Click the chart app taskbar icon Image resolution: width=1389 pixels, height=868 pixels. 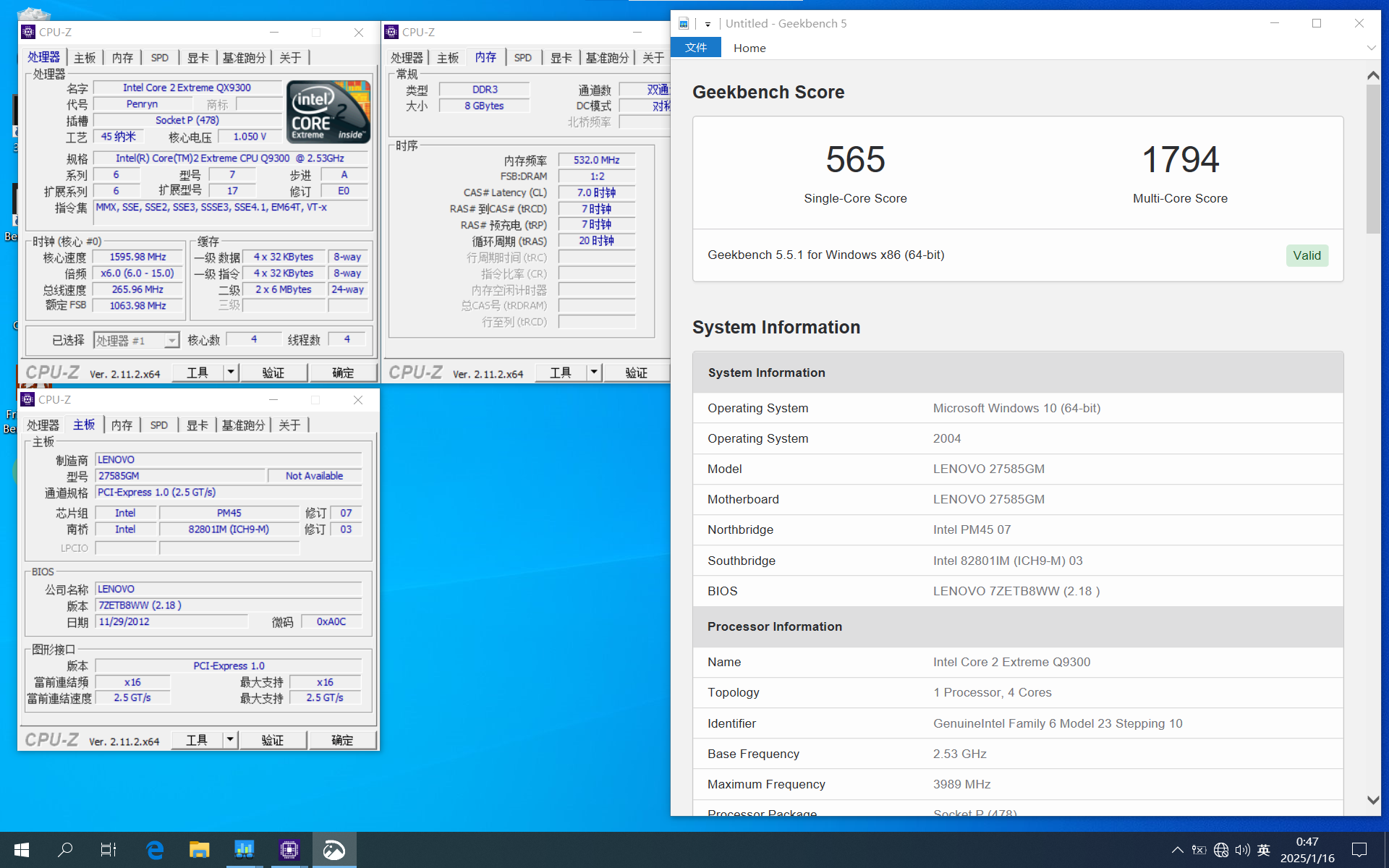tap(245, 850)
